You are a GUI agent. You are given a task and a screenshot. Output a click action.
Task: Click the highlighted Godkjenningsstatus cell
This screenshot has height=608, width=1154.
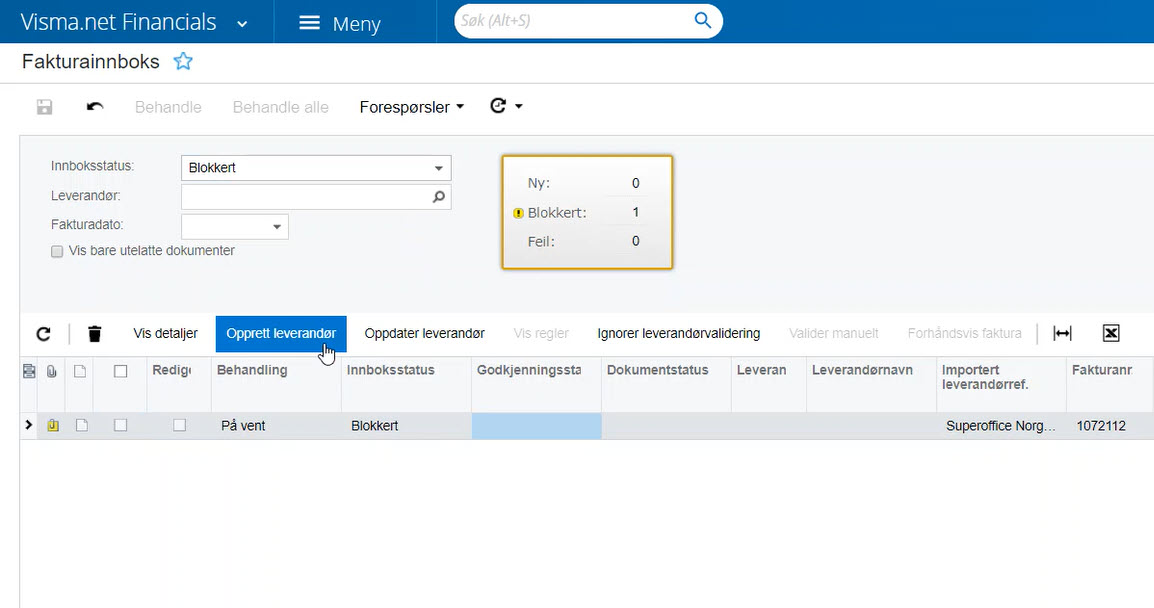click(x=537, y=425)
